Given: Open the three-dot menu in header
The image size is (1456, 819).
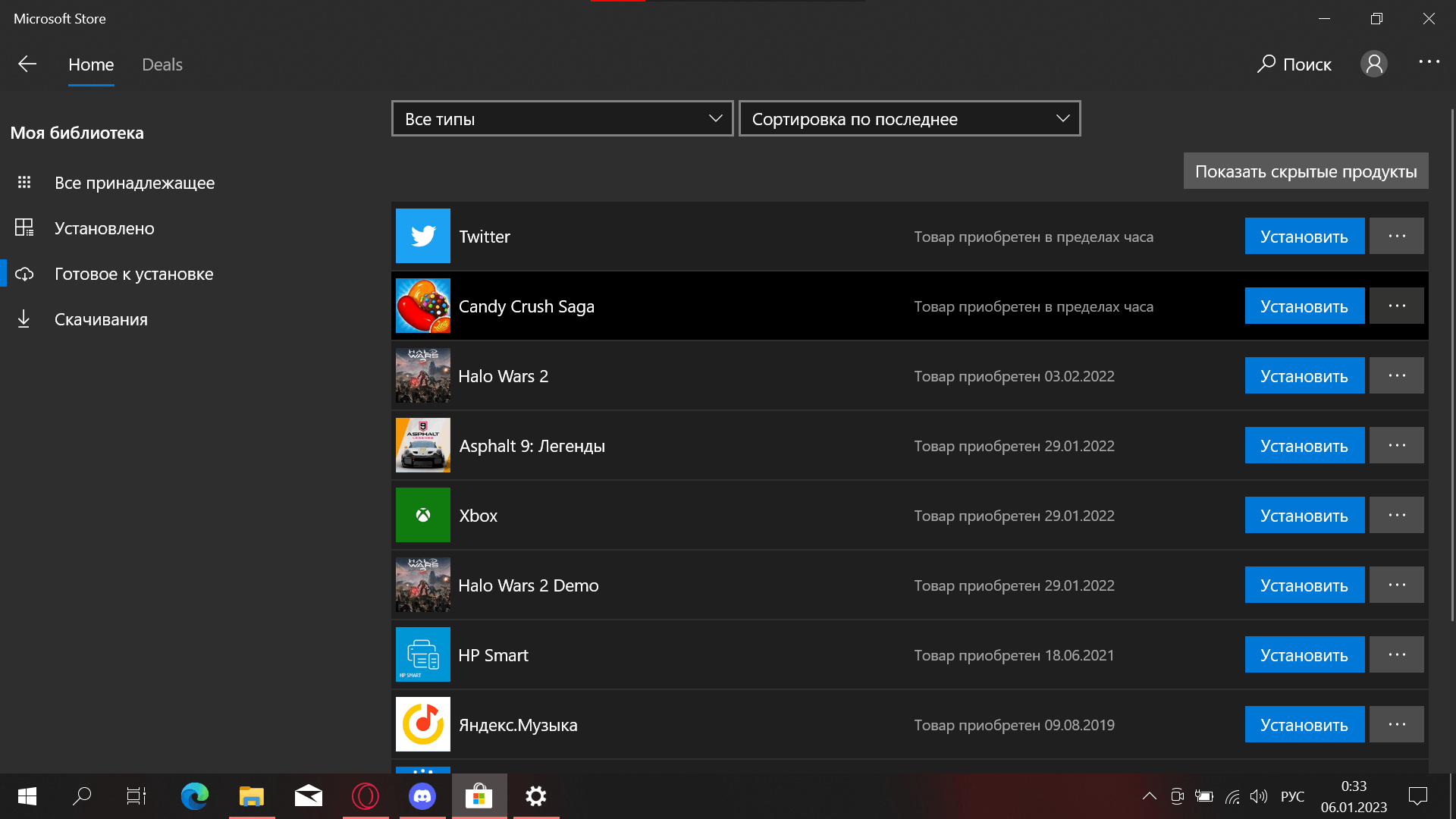Looking at the screenshot, I should tap(1429, 62).
